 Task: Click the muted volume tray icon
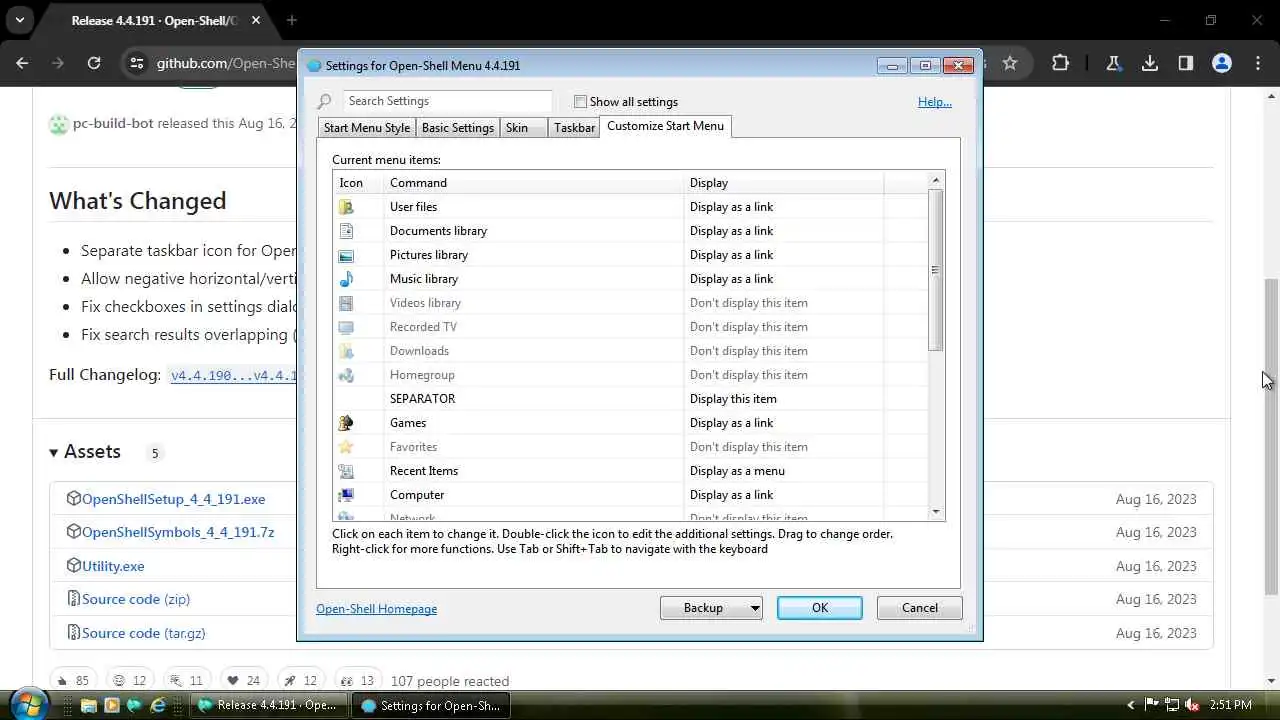point(1192,705)
